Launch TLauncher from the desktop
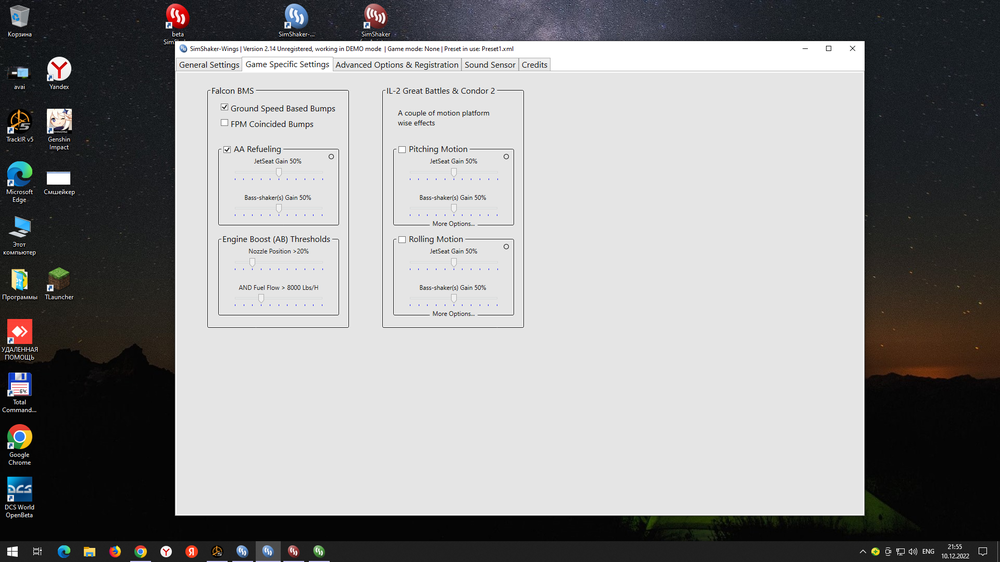 59,284
